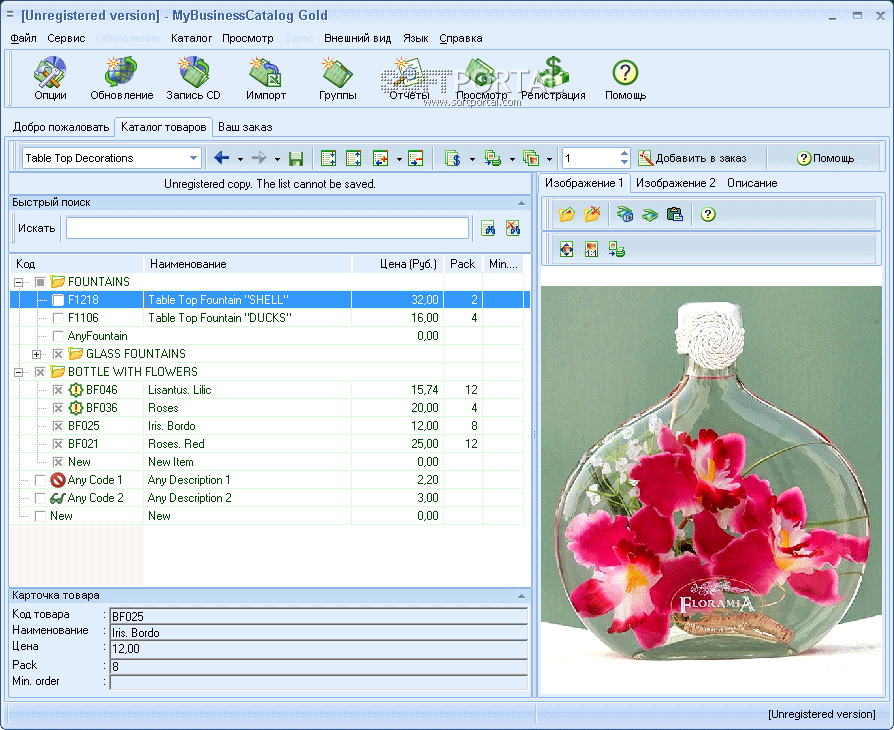Image resolution: width=894 pixels, height=730 pixels.
Task: Click the green save diskette icon
Action: click(296, 158)
